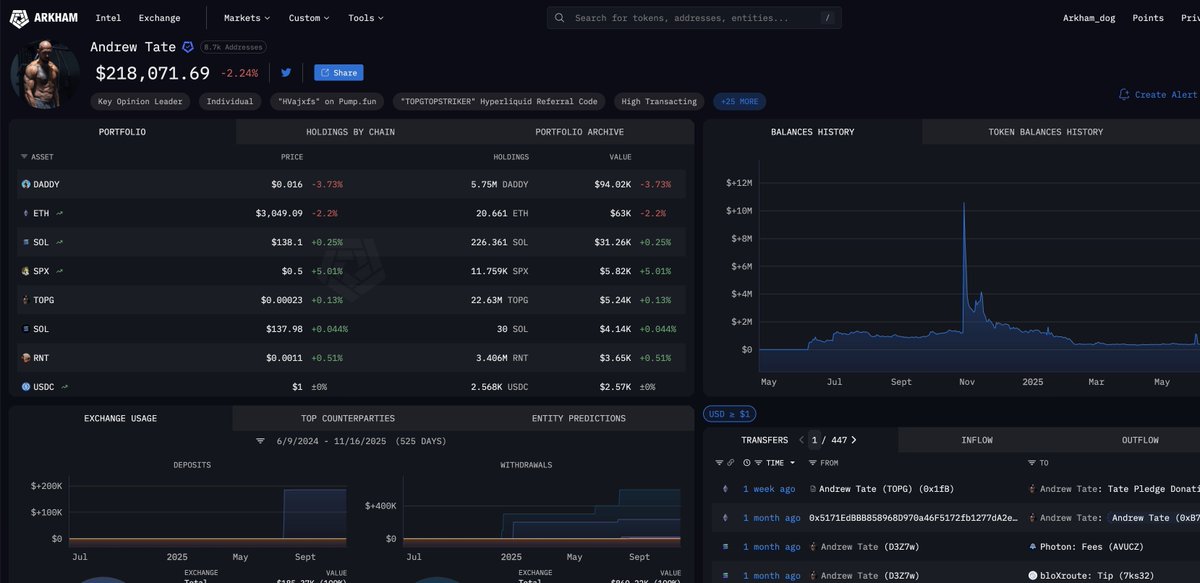Image resolution: width=1200 pixels, height=583 pixels.
Task: Click the trend chart icon next to SPX
Action: pos(60,271)
